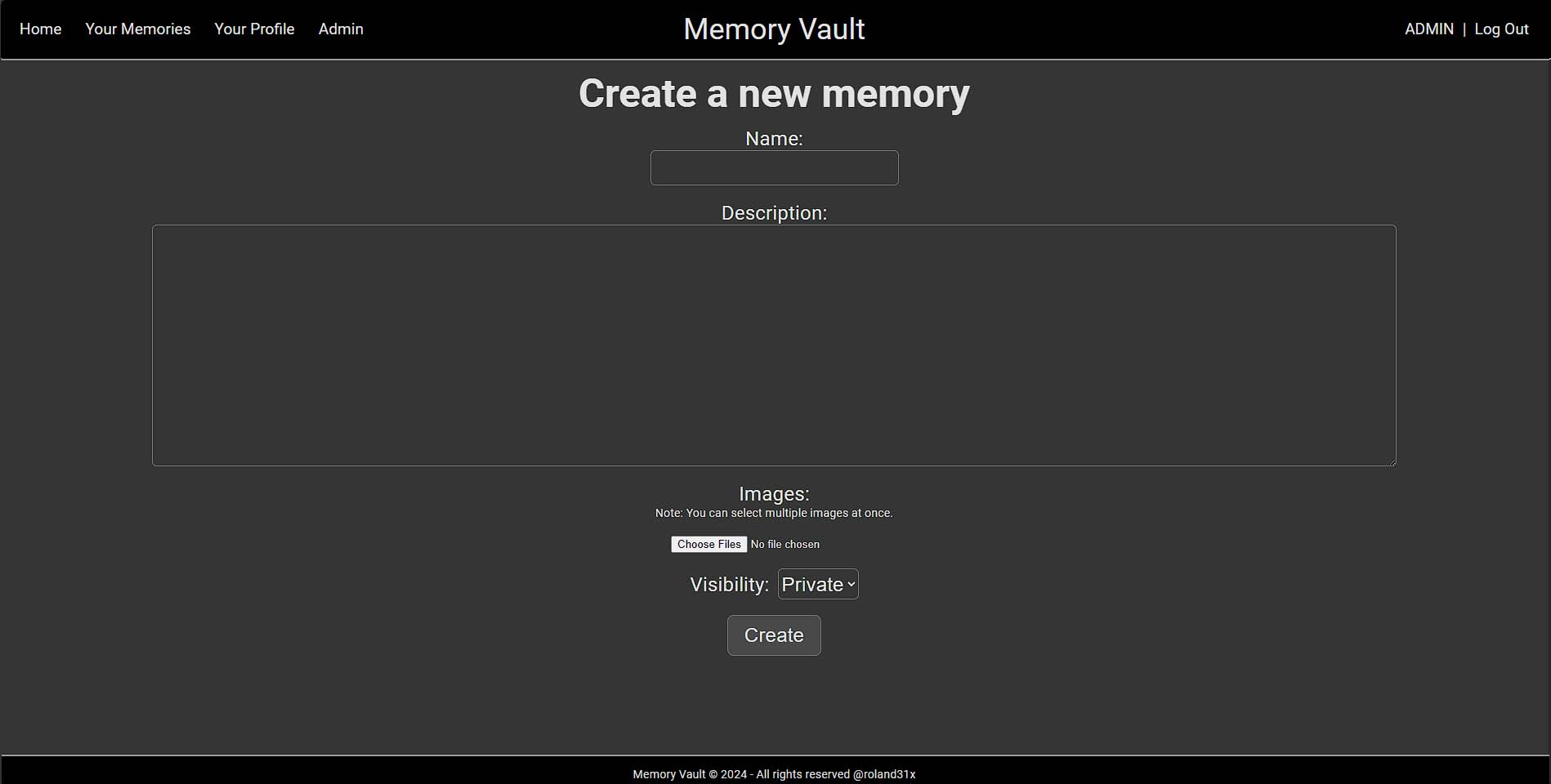Open the Admin navigation link
Viewport: 1551px width, 784px height.
point(341,29)
